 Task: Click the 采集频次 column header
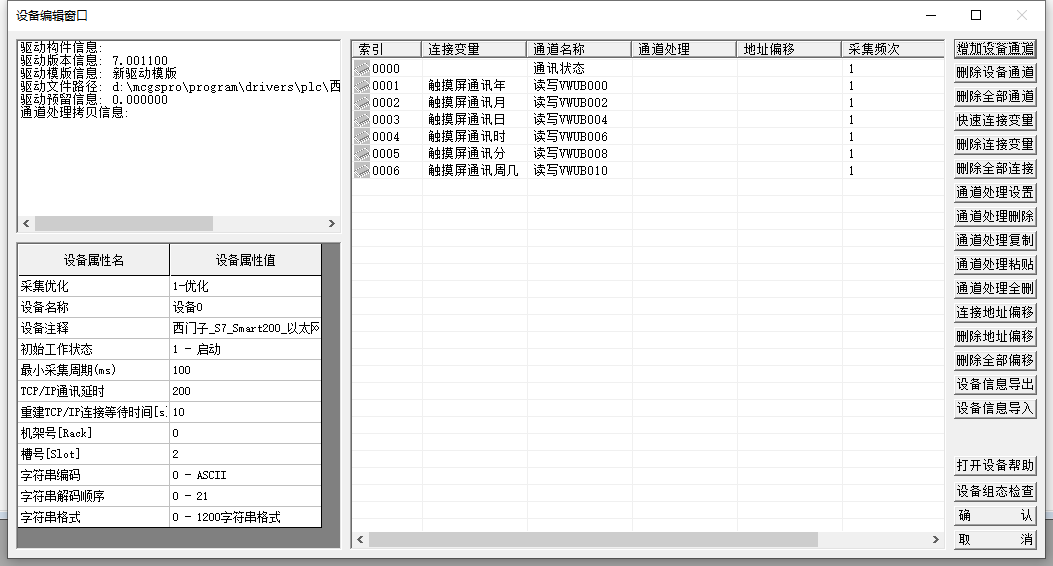pos(892,49)
